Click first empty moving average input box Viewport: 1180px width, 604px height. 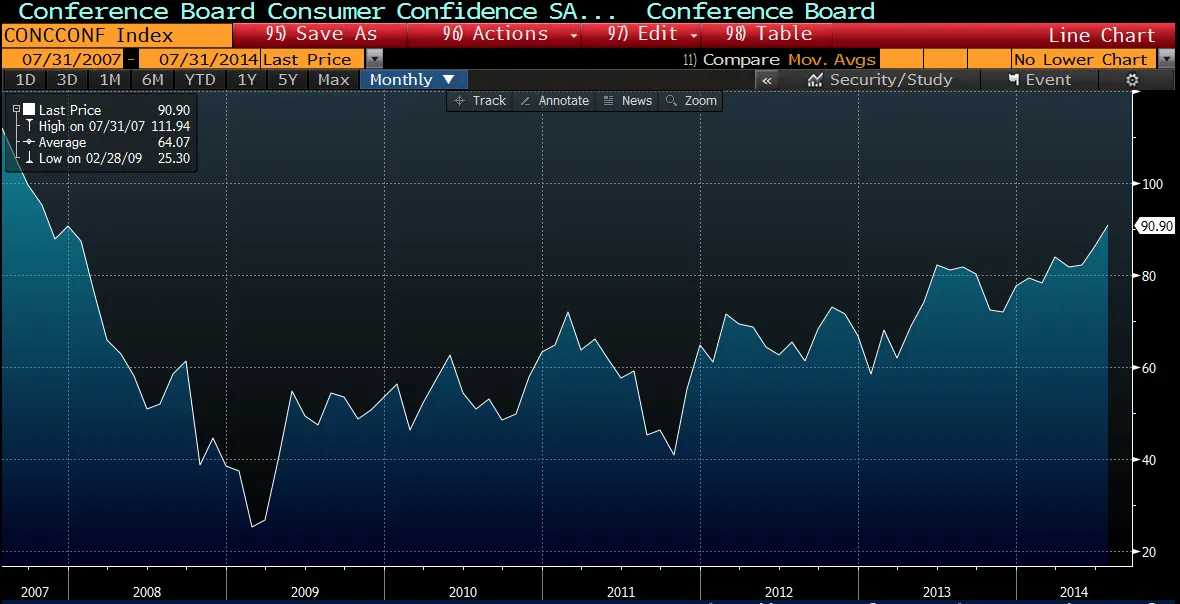coord(900,59)
